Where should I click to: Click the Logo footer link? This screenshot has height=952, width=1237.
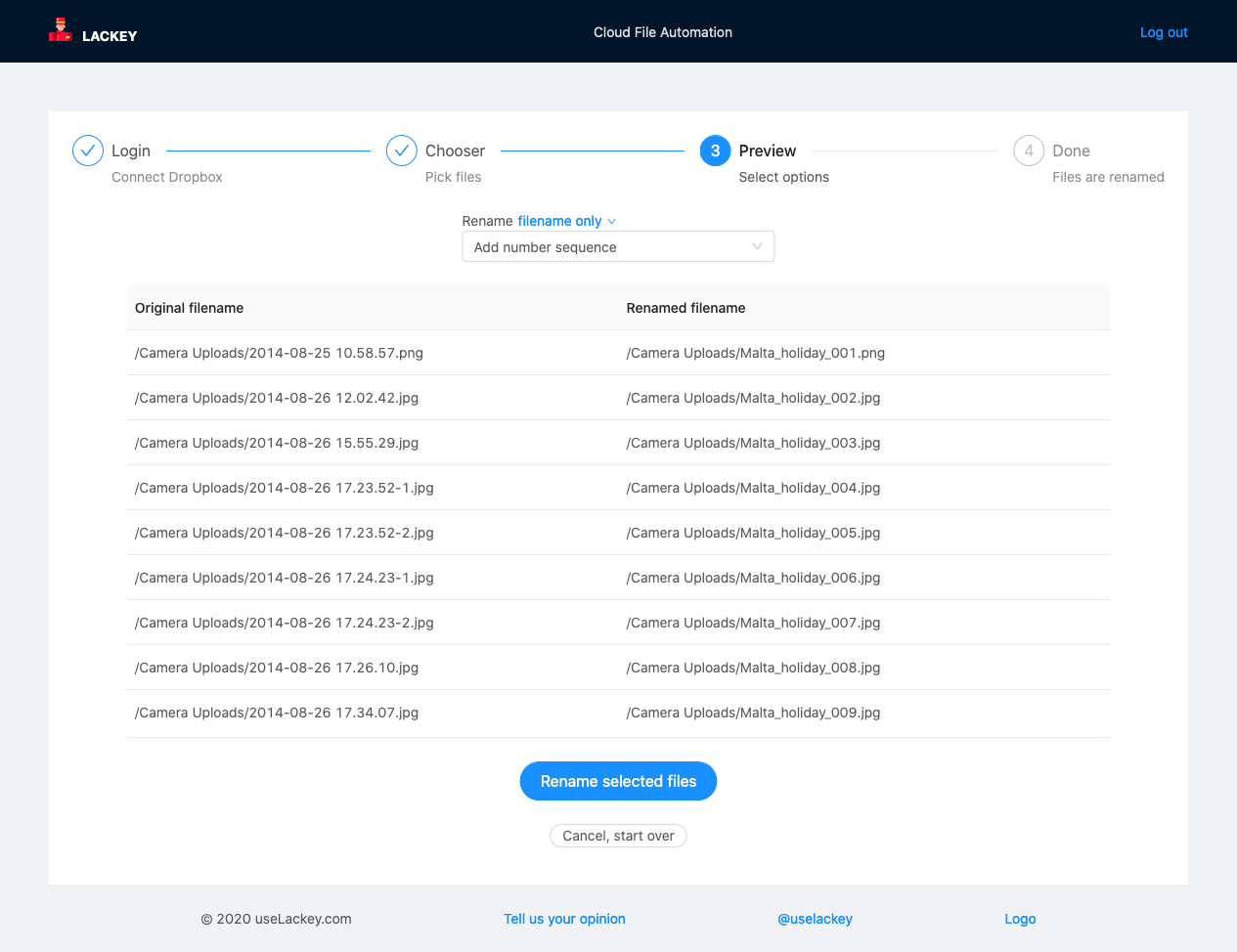coord(1020,919)
